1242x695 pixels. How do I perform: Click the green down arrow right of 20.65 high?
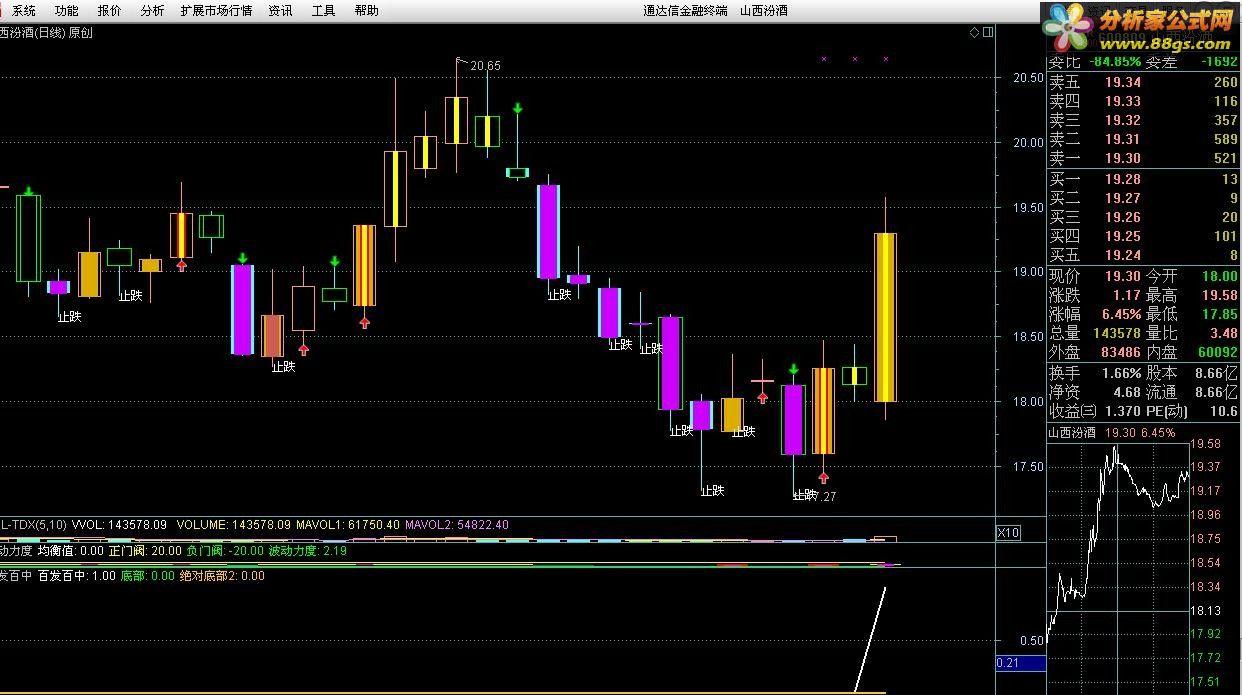(x=518, y=107)
